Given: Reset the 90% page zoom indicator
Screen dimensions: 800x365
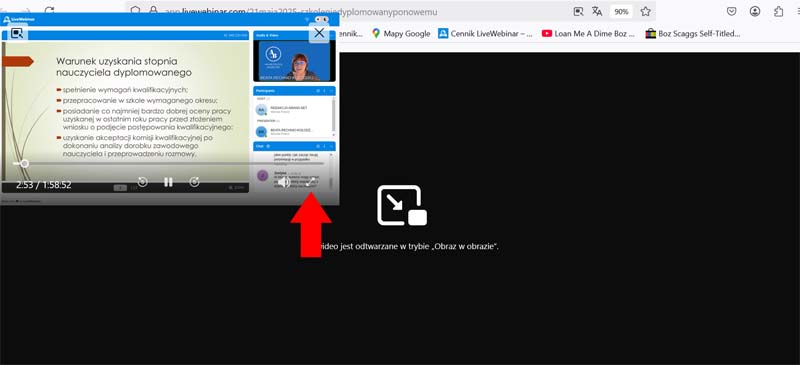Looking at the screenshot, I should coord(621,11).
